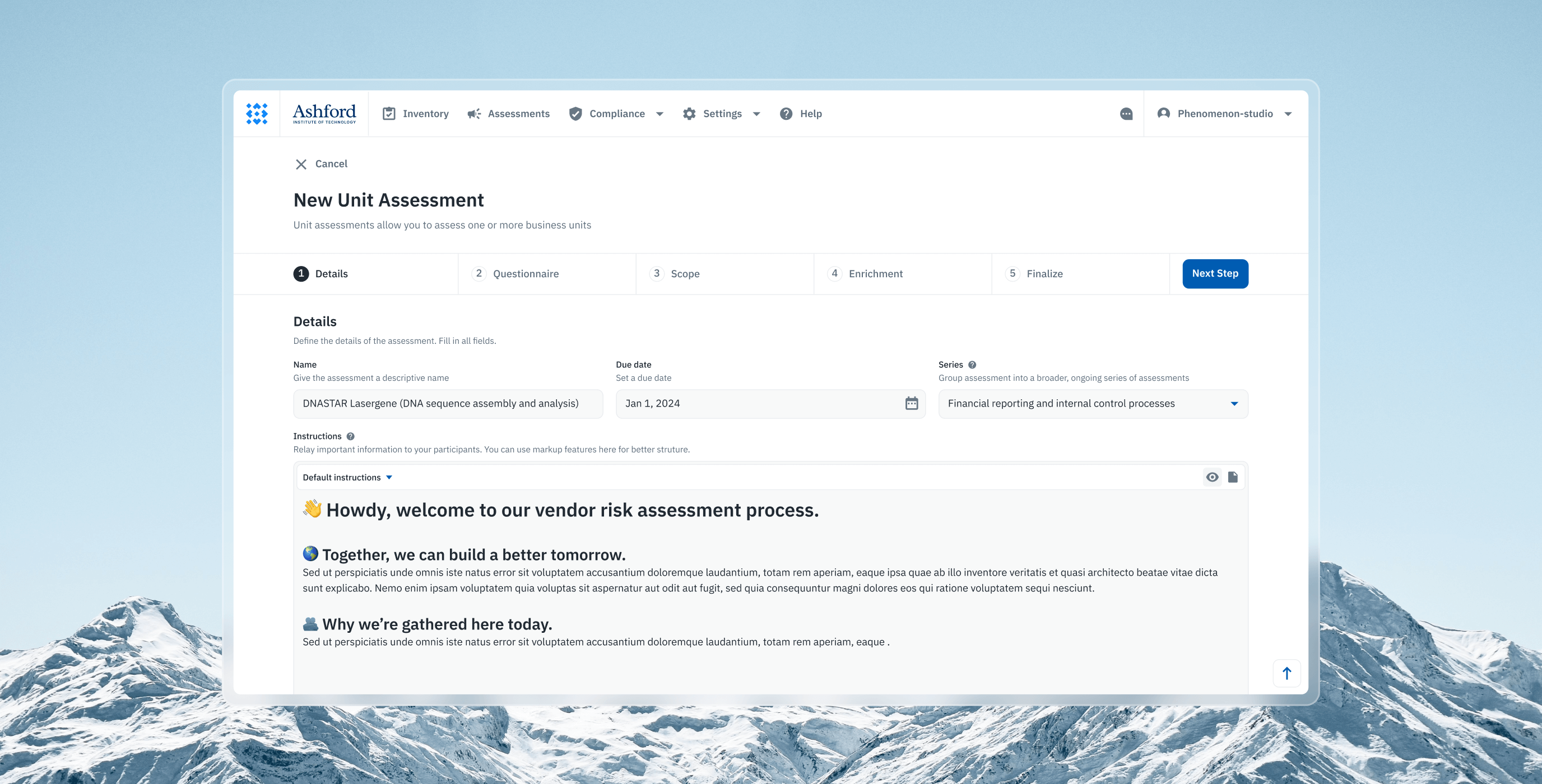
Task: Toggle the instructions preview eye icon
Action: 1212,477
